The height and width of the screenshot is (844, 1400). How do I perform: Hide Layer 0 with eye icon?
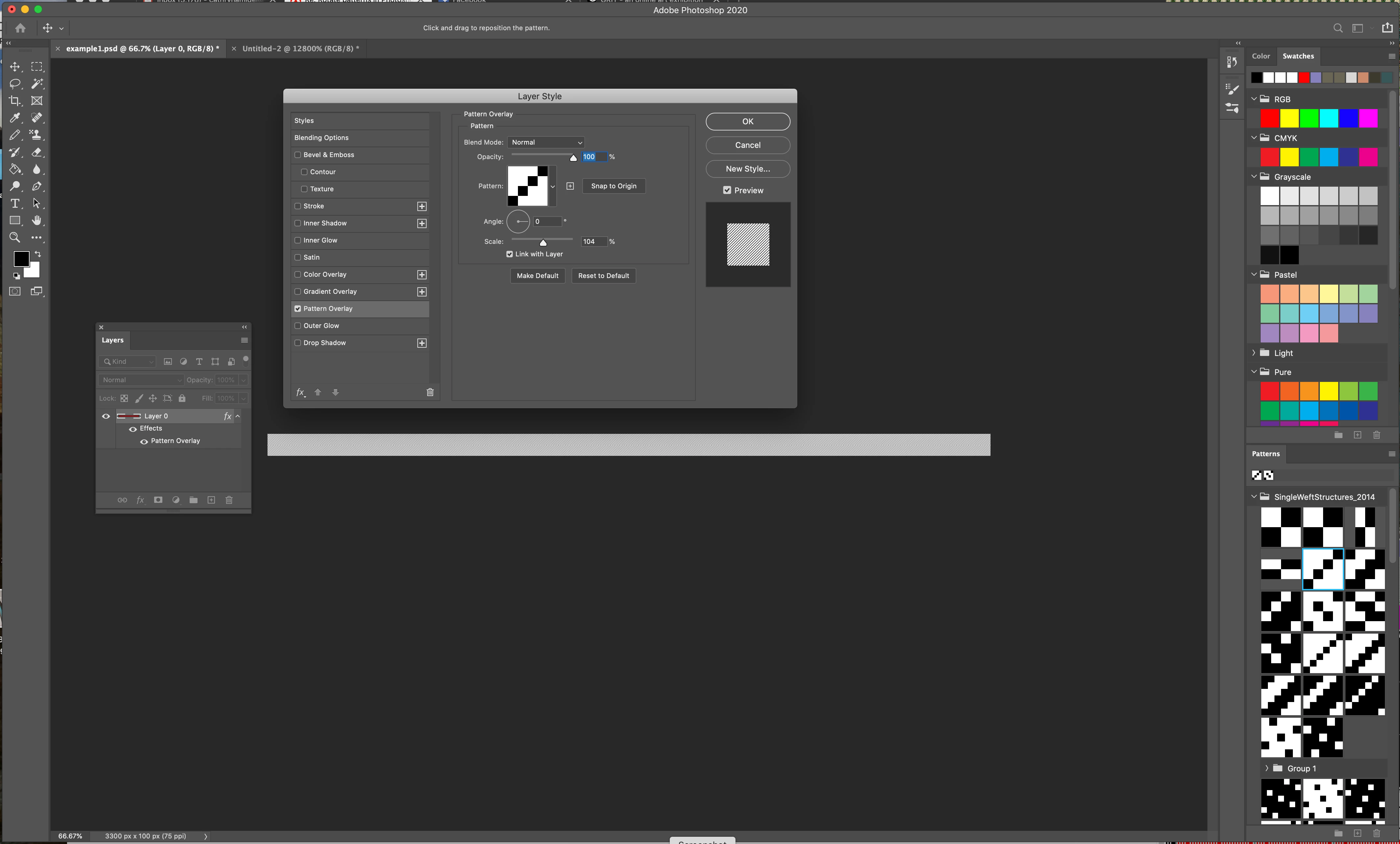pos(106,416)
